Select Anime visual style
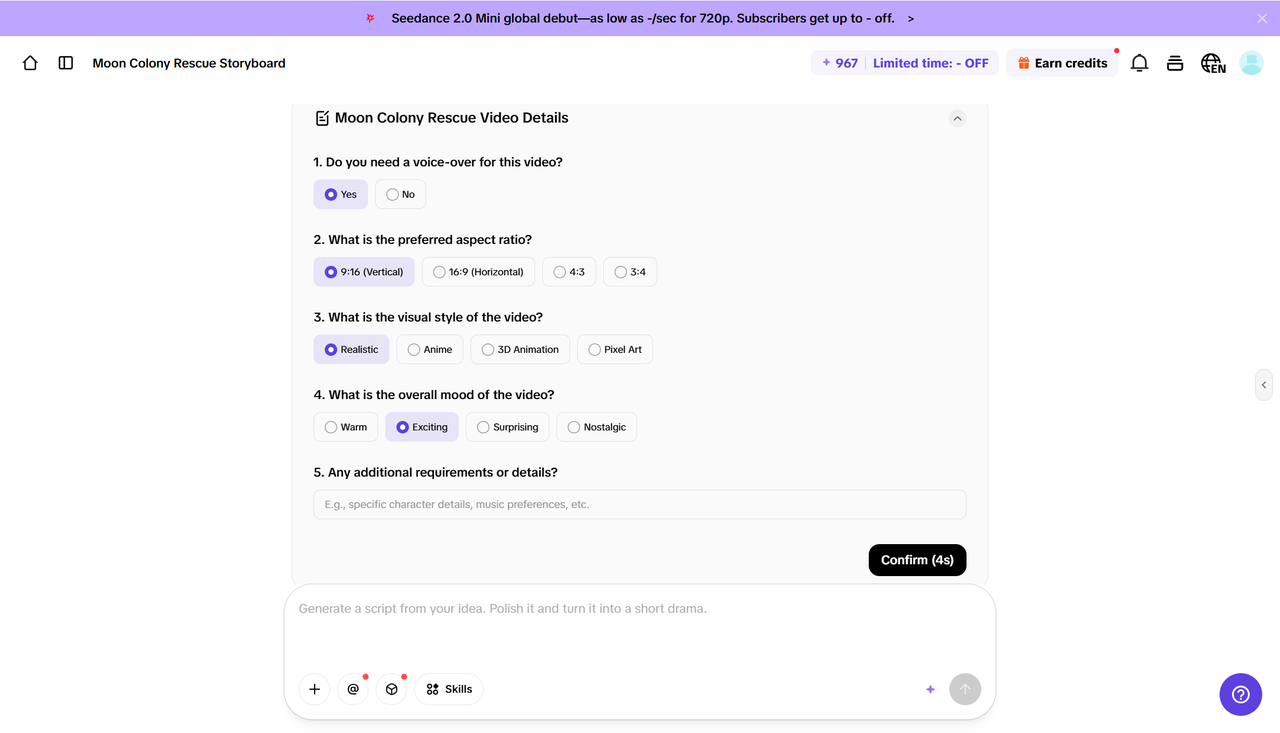 click(430, 349)
